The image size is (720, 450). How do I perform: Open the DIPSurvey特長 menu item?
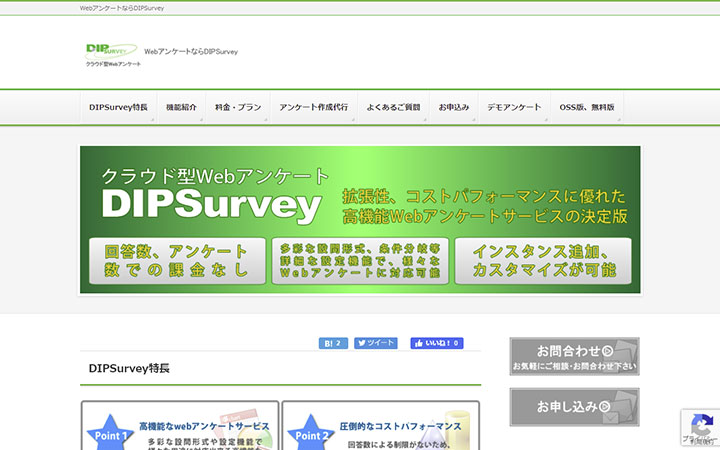click(x=118, y=107)
